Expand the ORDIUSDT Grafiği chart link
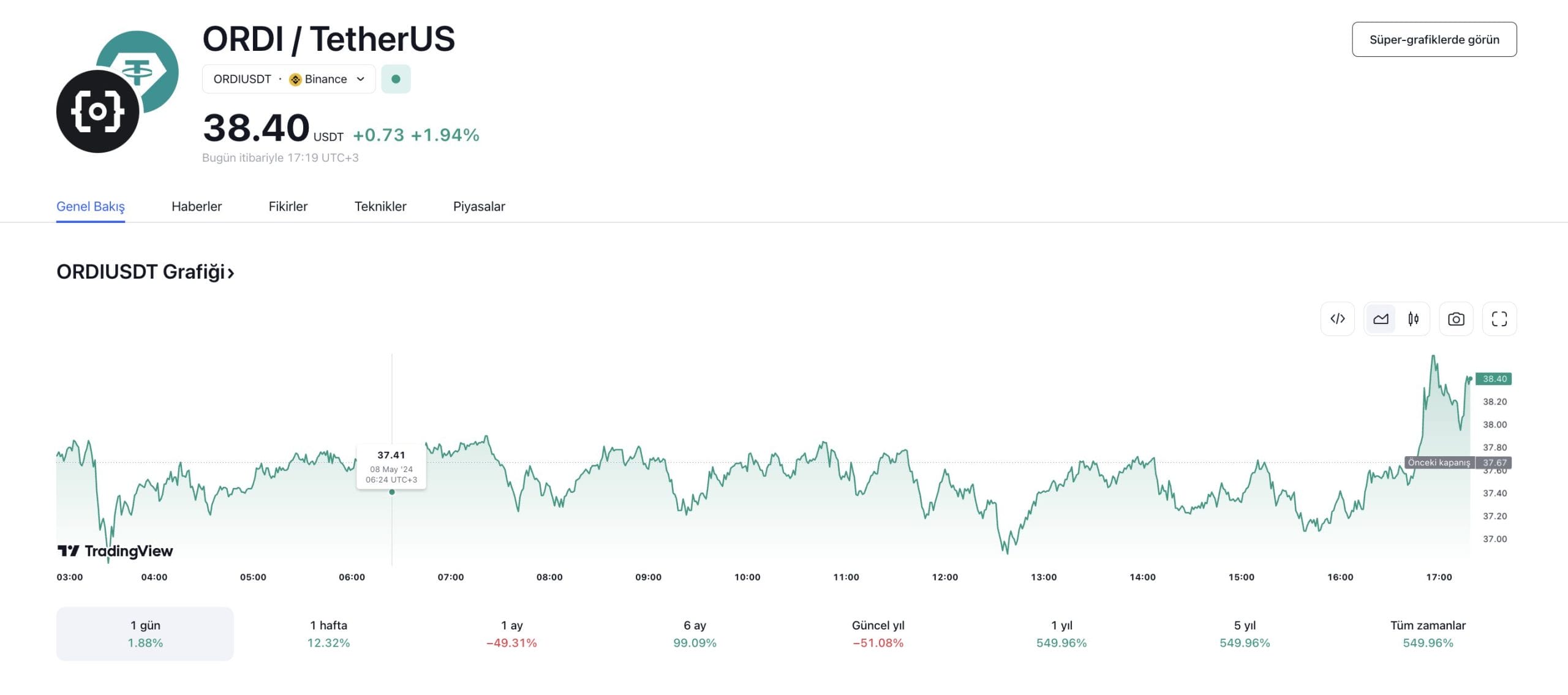 pos(145,272)
